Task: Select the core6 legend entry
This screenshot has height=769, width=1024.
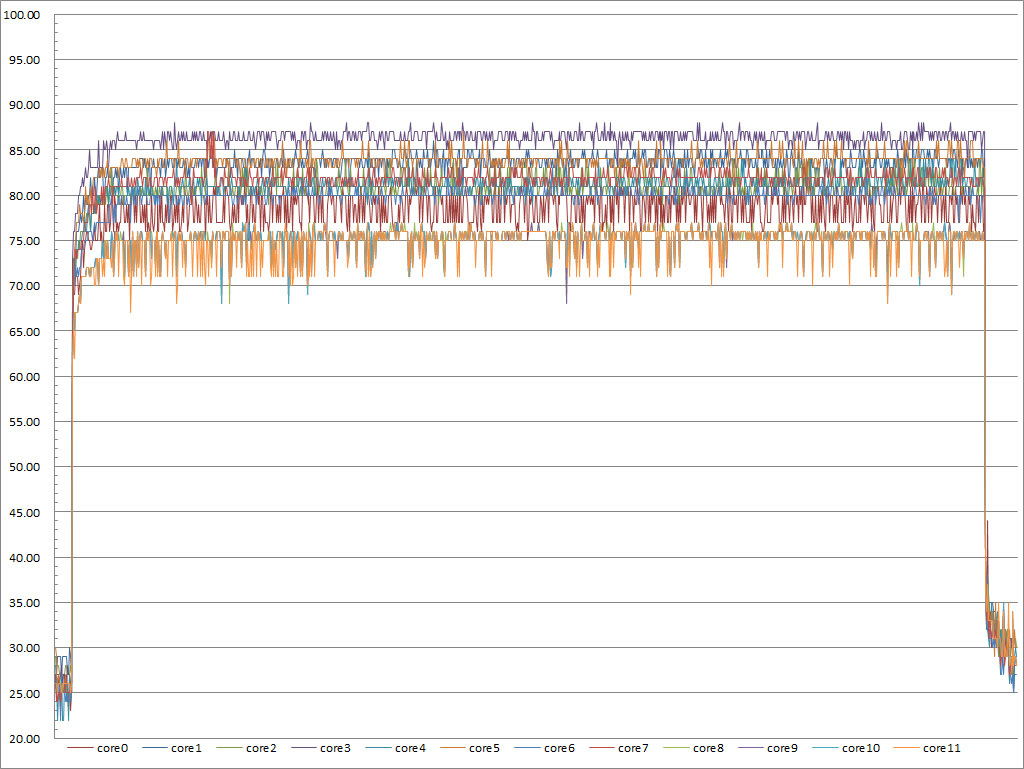Action: pos(545,748)
